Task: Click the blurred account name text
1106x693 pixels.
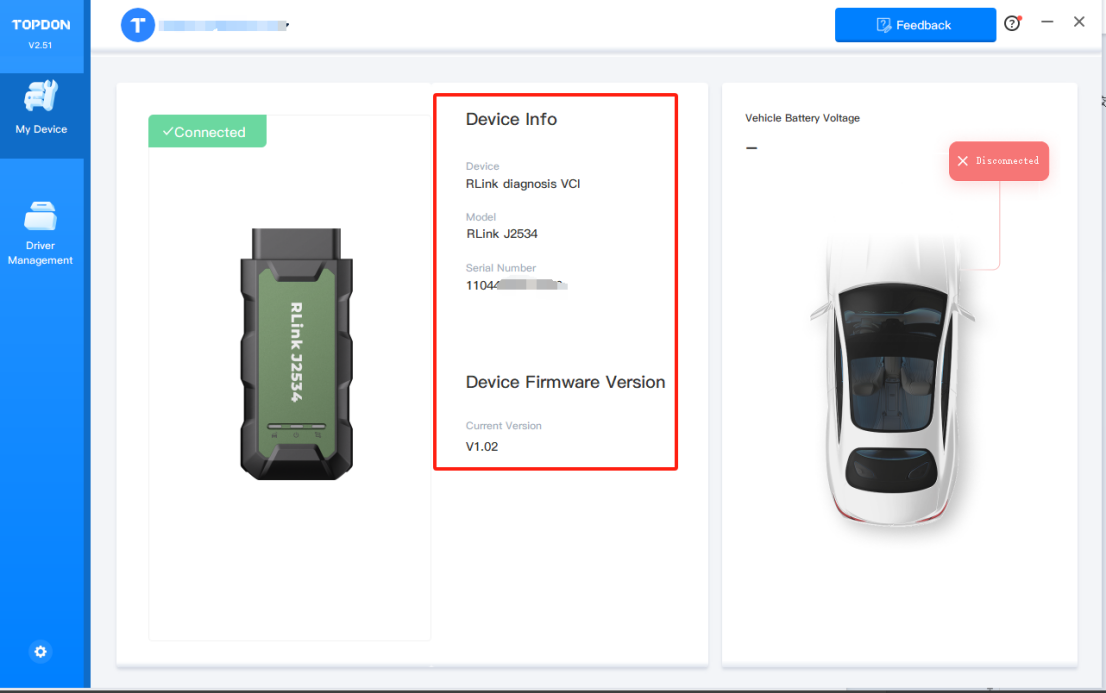Action: 224,25
